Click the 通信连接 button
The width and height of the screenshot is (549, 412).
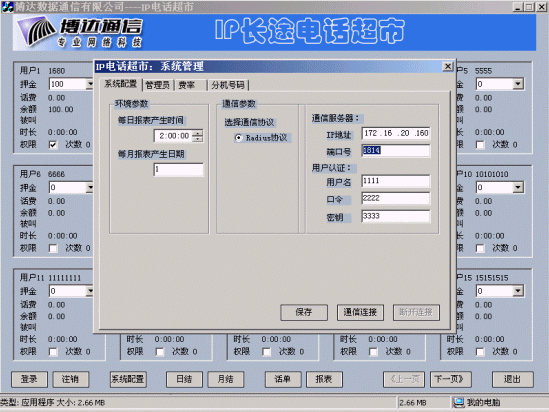[360, 312]
